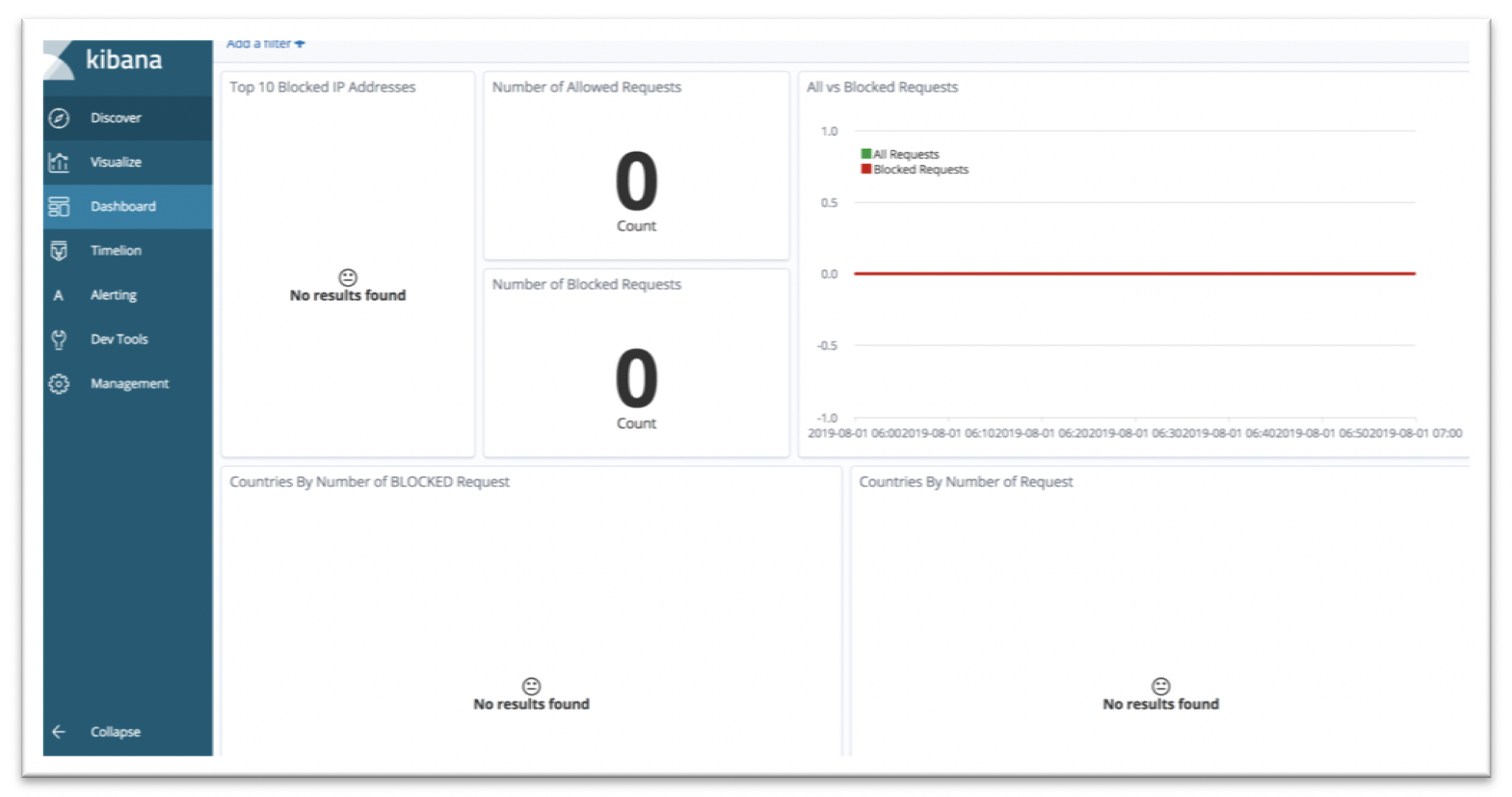Click the Dashboard layout icon

click(x=59, y=207)
